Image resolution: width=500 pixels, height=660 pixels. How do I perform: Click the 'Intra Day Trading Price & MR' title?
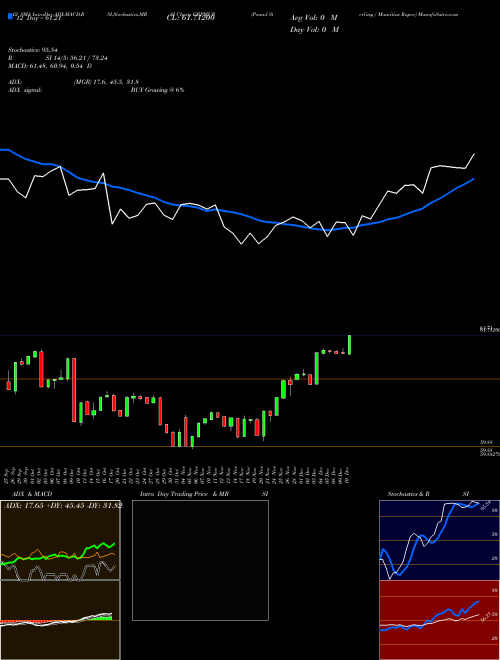[184, 494]
